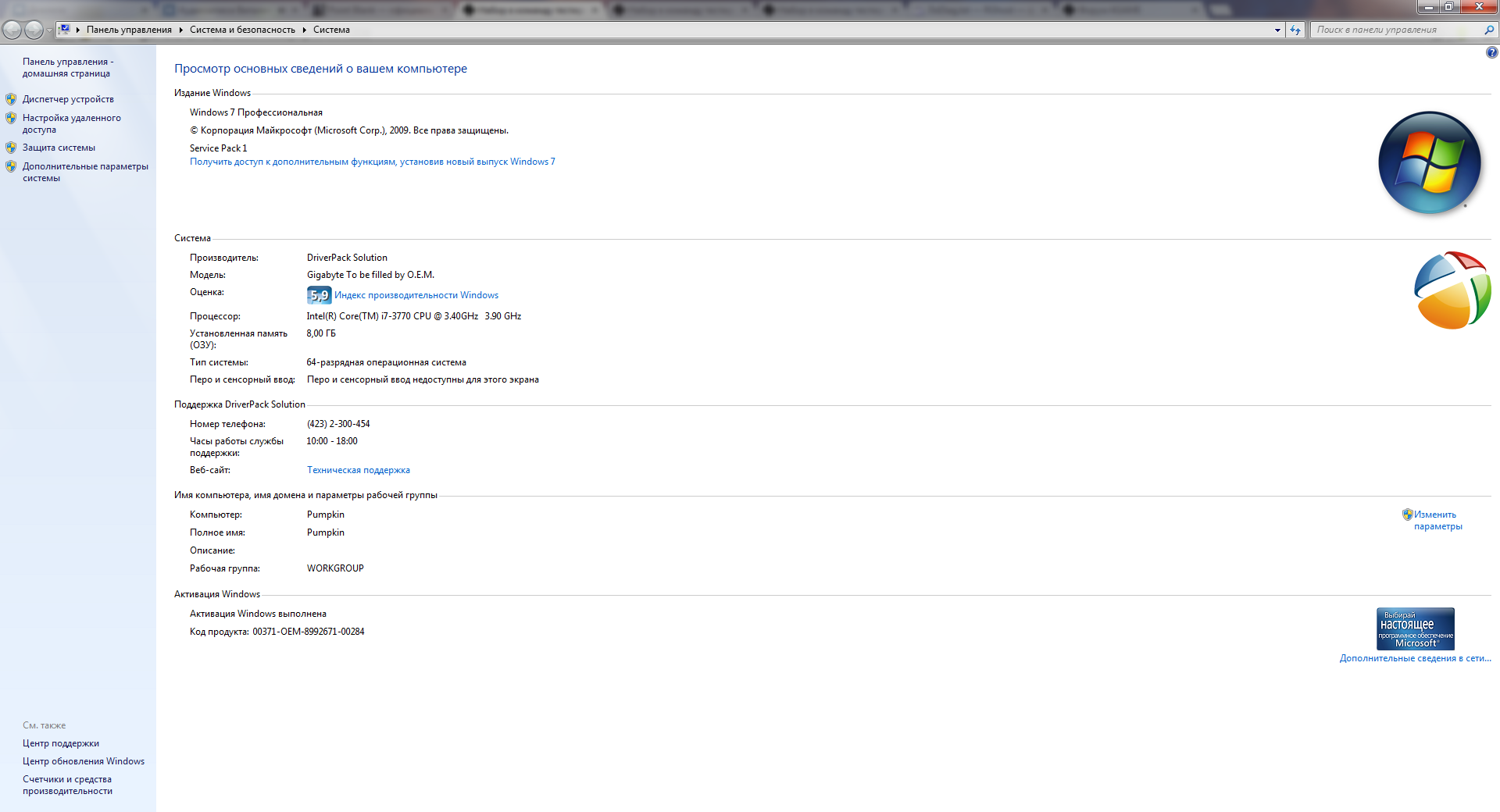Restore down the Система window
Viewport: 1500px width, 812px height.
point(1449,6)
